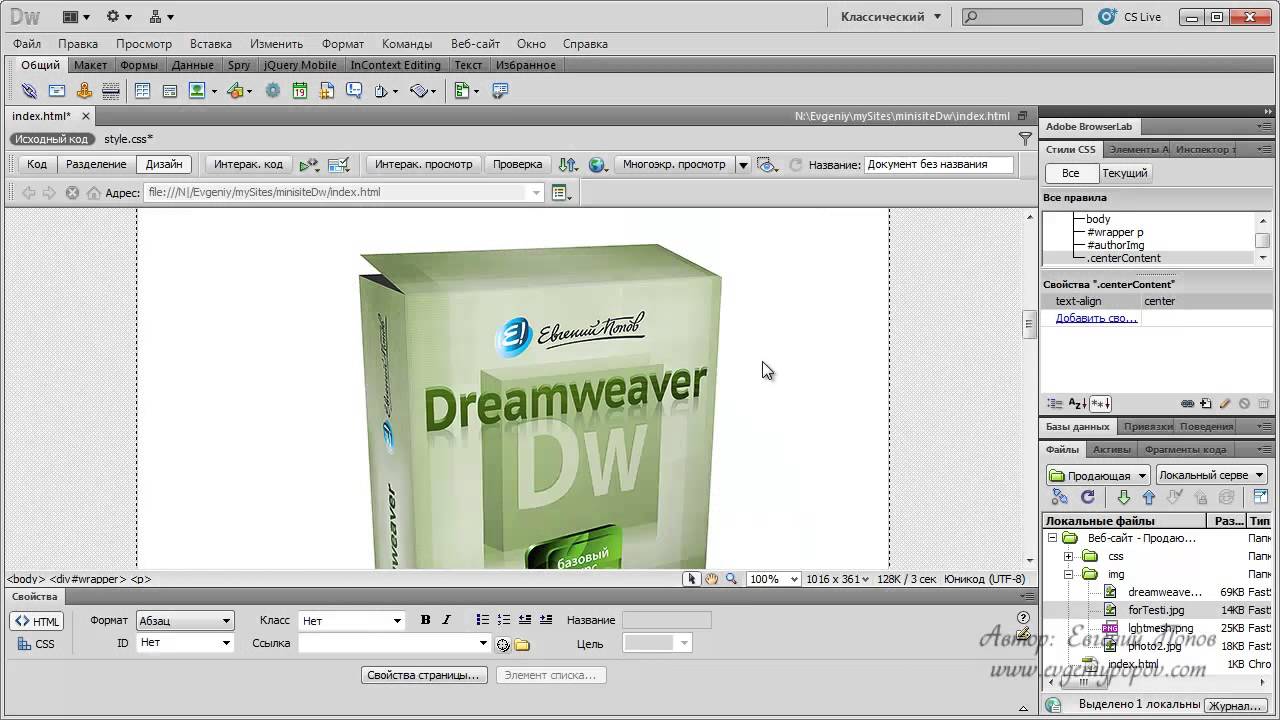Select the Design (Дизайн) view button
The width and height of the screenshot is (1280, 720).
164,164
